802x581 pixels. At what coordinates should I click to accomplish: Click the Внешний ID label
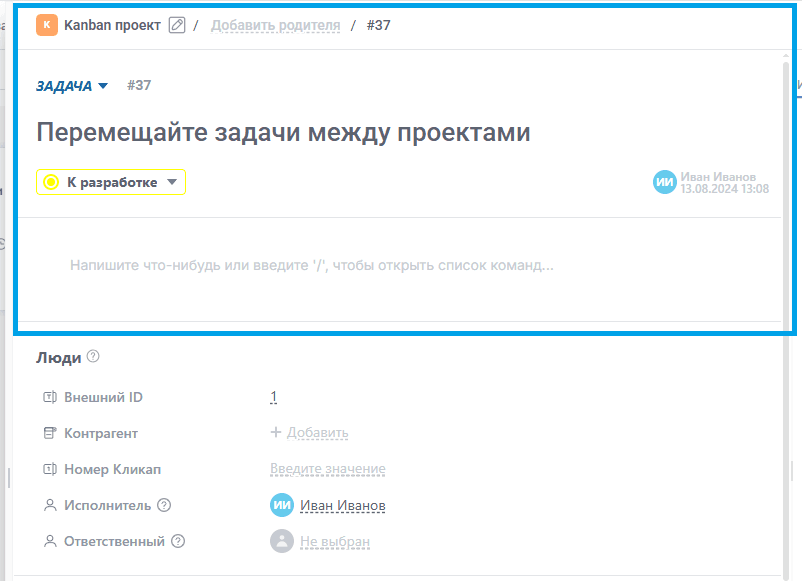(103, 397)
